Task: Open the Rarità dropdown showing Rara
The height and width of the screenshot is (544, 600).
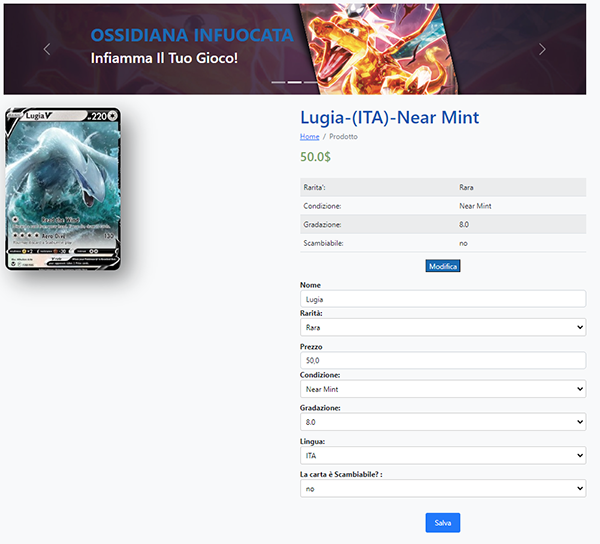Action: click(x=443, y=327)
